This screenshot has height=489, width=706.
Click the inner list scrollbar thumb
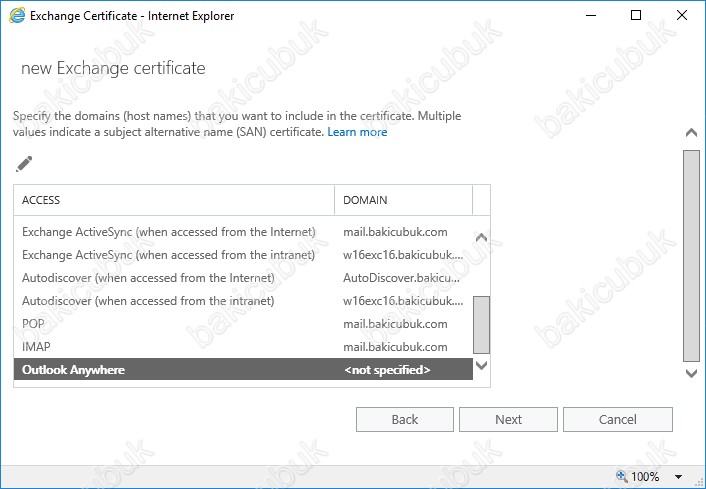pos(481,325)
